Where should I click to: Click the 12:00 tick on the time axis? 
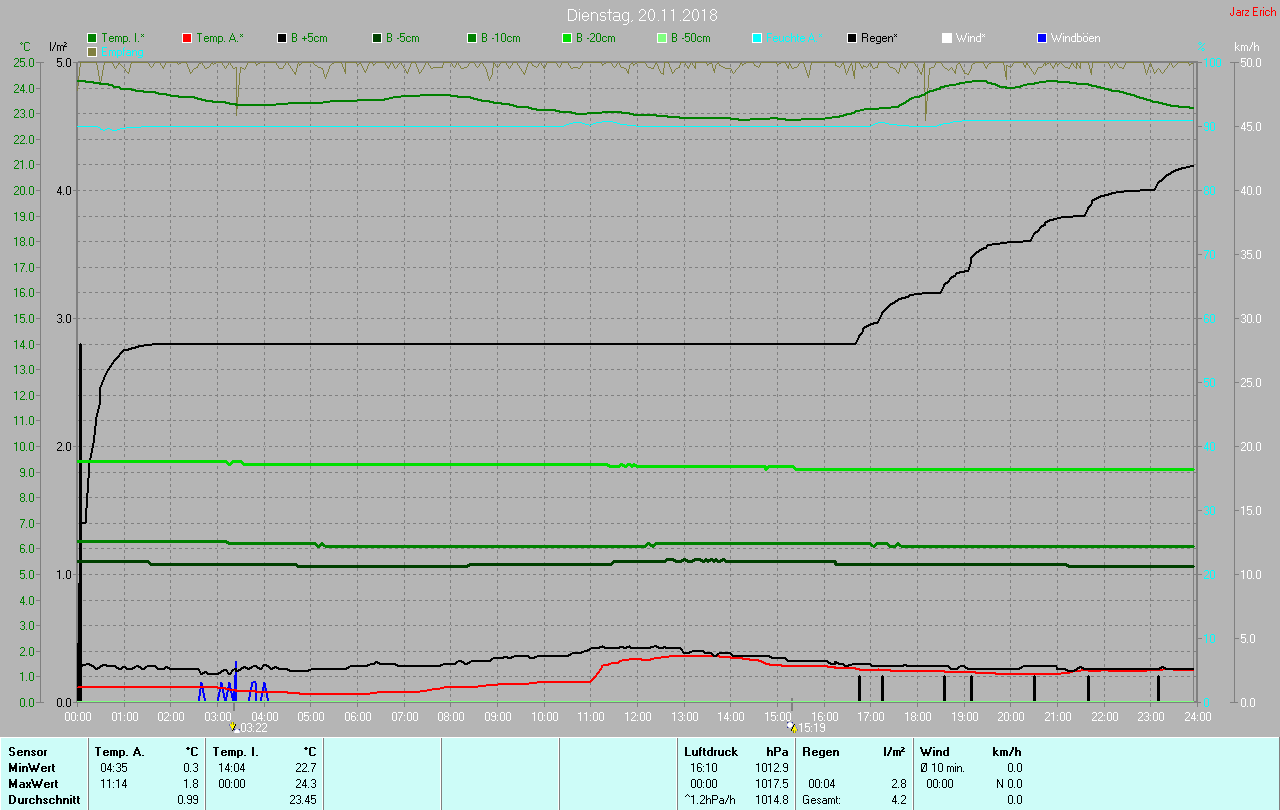638,716
